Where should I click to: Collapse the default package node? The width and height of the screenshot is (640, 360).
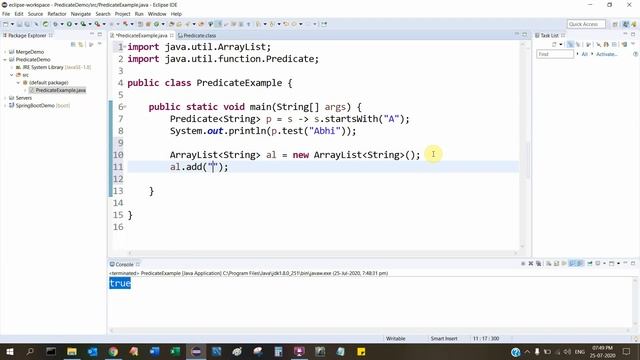18,82
